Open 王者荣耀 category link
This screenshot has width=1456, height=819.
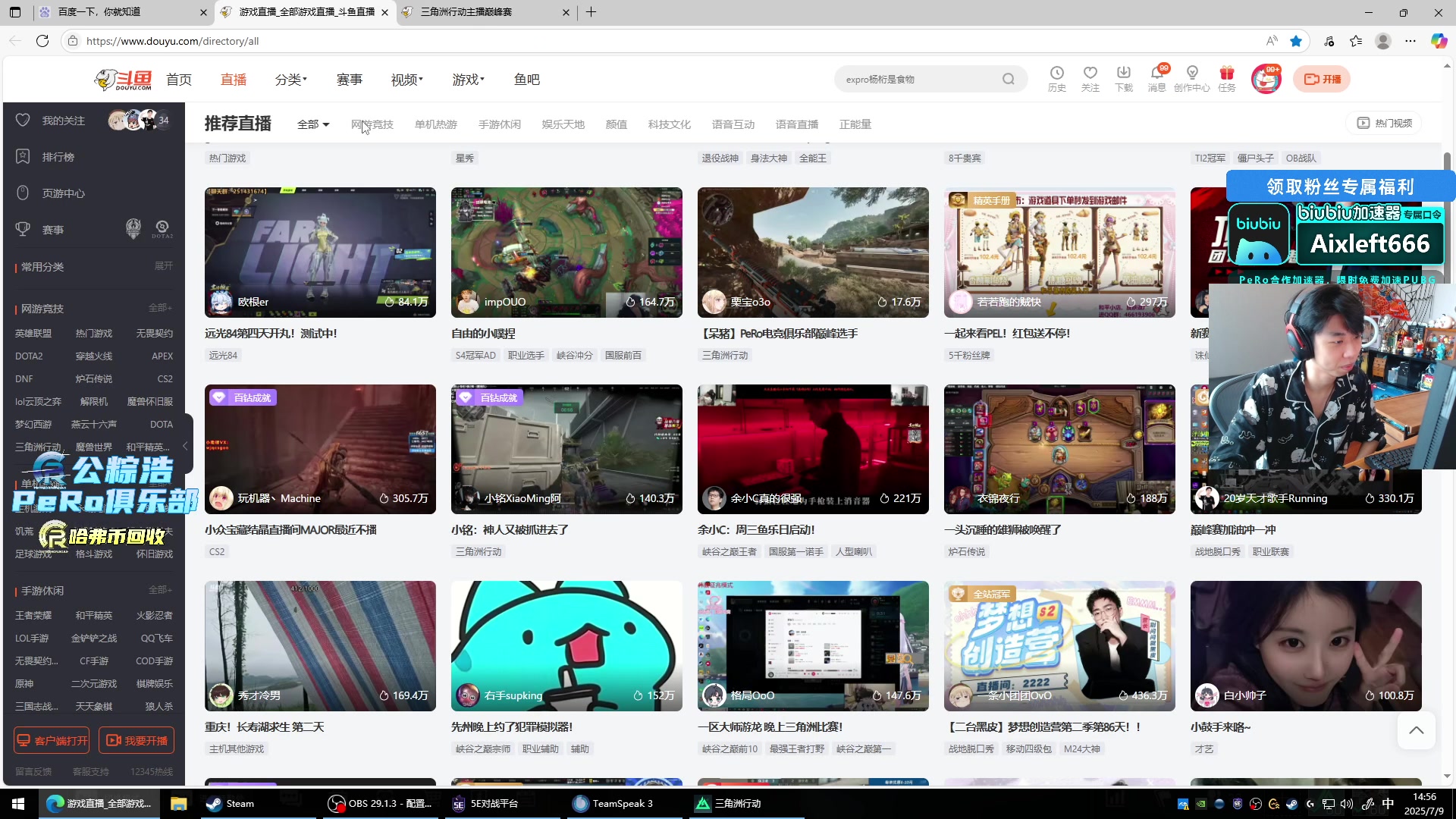coord(33,615)
